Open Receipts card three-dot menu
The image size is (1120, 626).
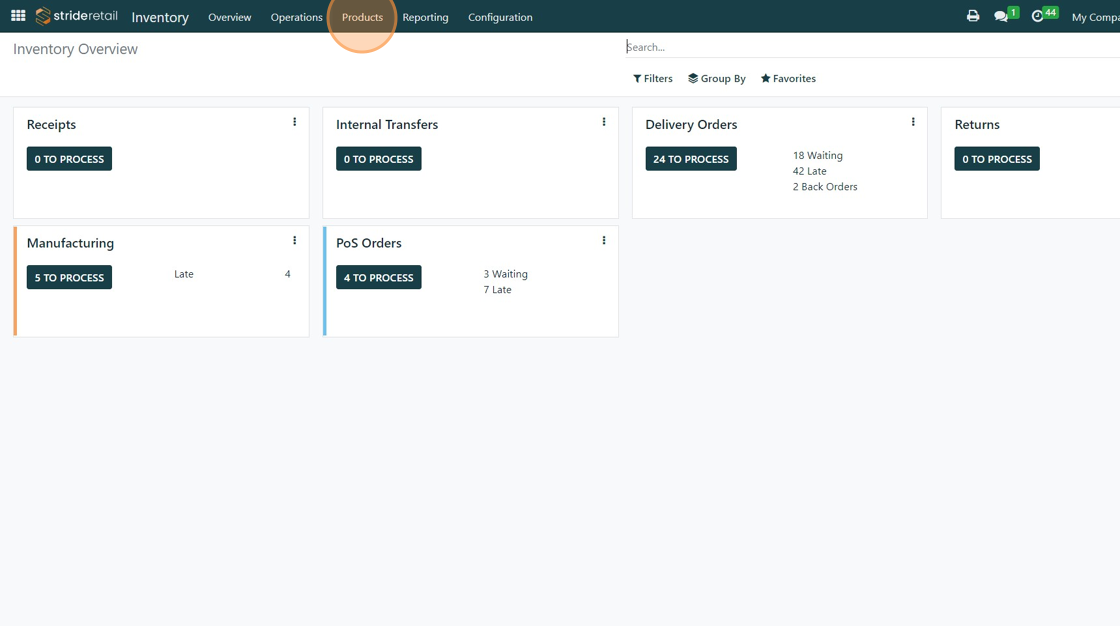click(x=294, y=122)
